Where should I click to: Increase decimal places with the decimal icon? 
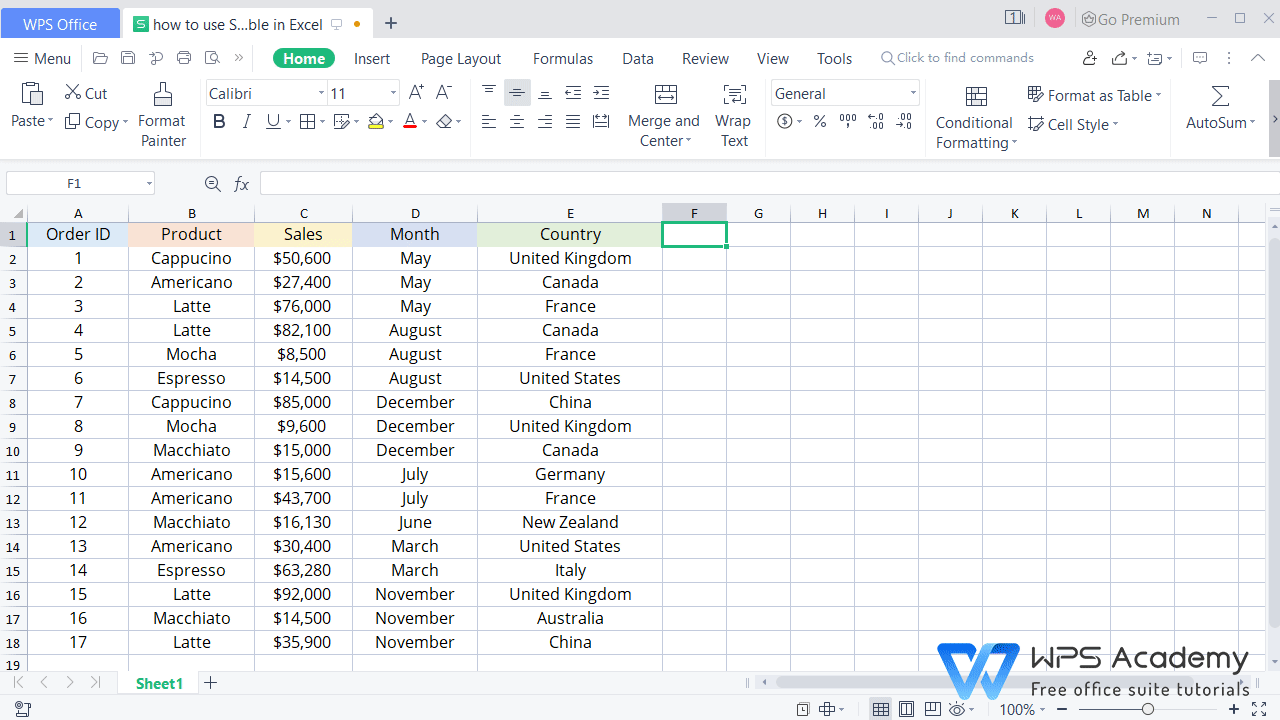(876, 121)
